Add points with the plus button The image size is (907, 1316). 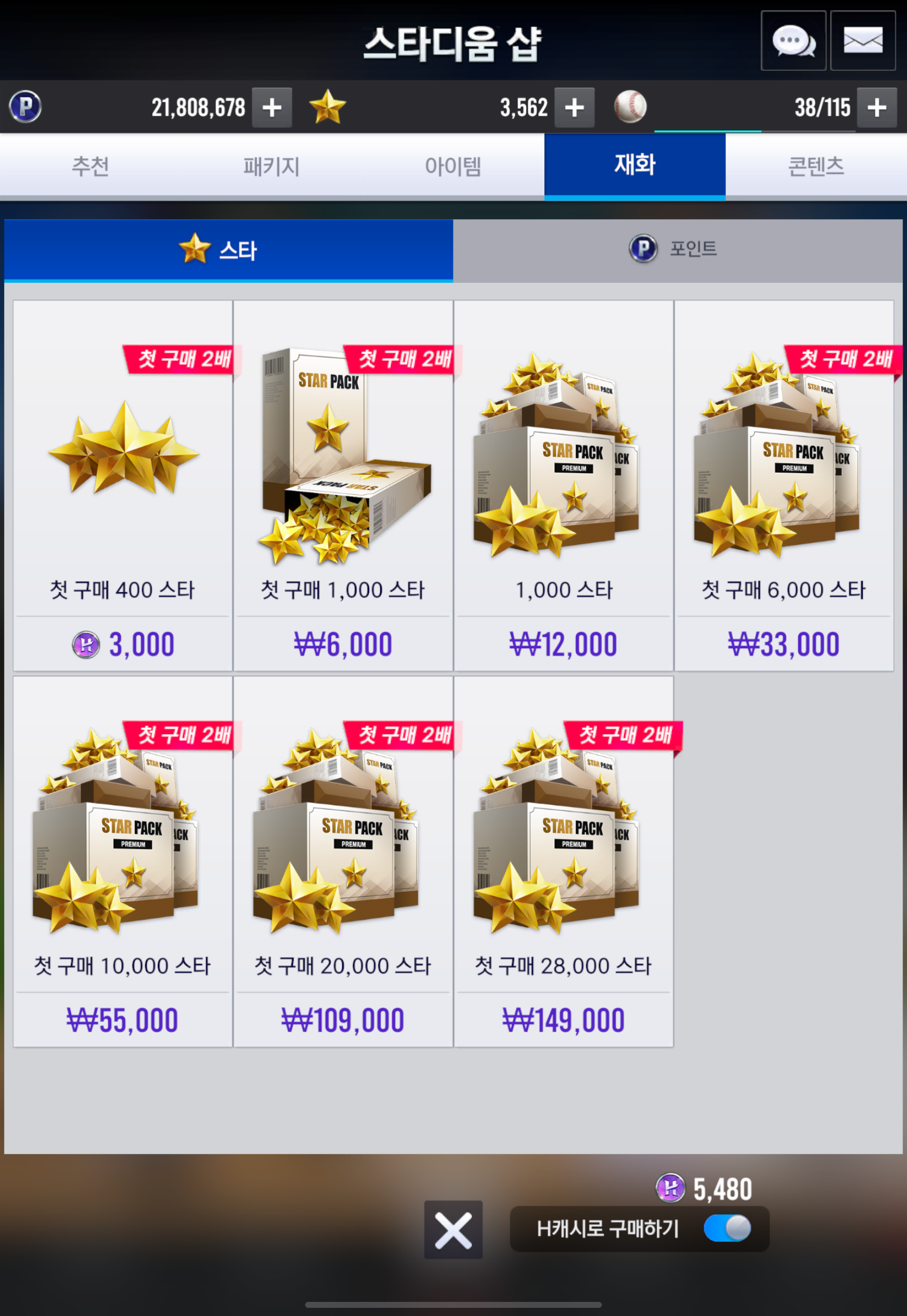(x=272, y=107)
